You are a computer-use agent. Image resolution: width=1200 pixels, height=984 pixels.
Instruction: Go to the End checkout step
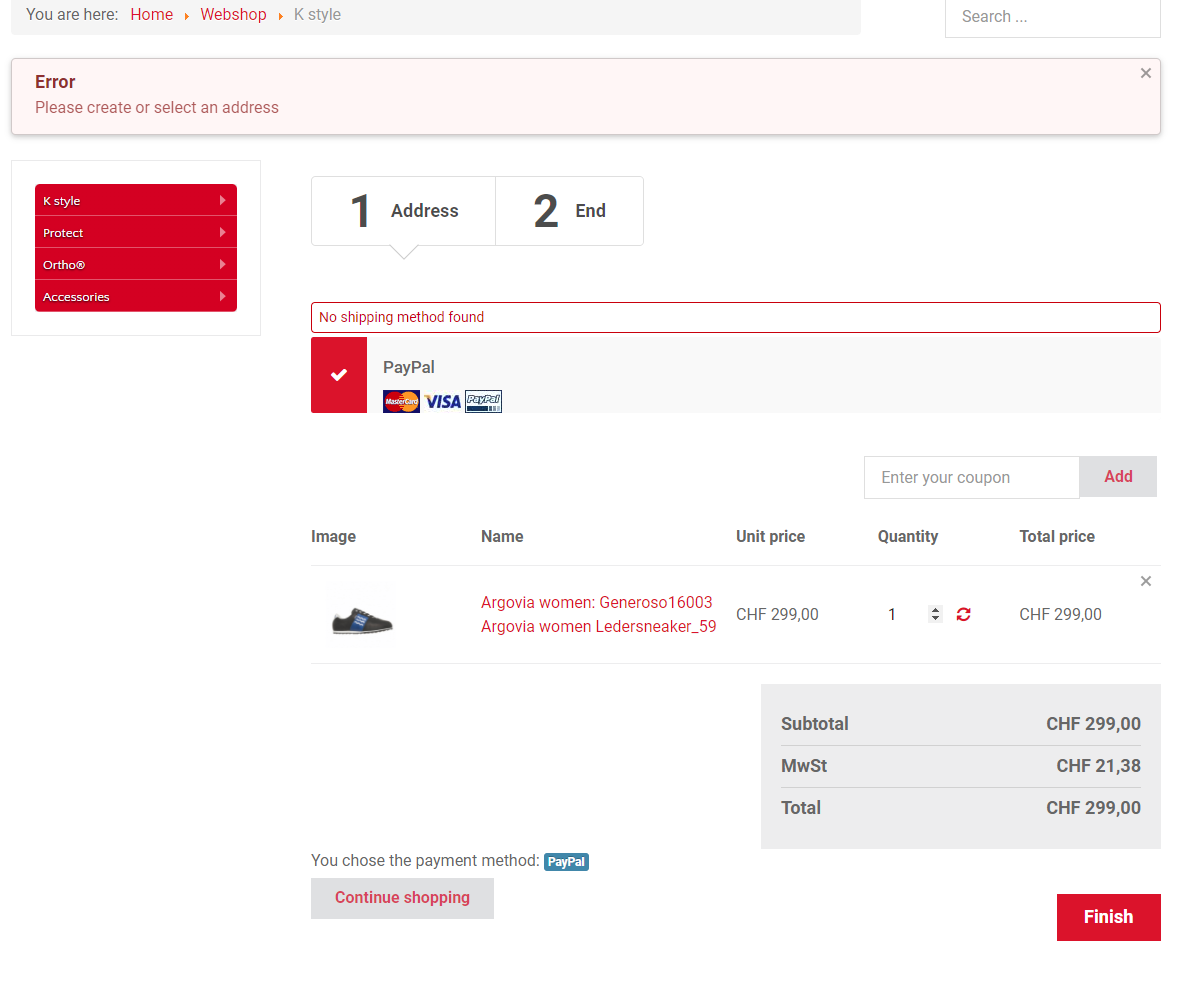[569, 211]
